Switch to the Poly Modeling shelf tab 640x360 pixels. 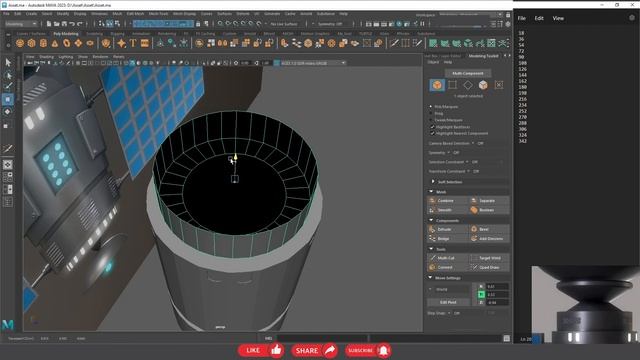(66, 34)
